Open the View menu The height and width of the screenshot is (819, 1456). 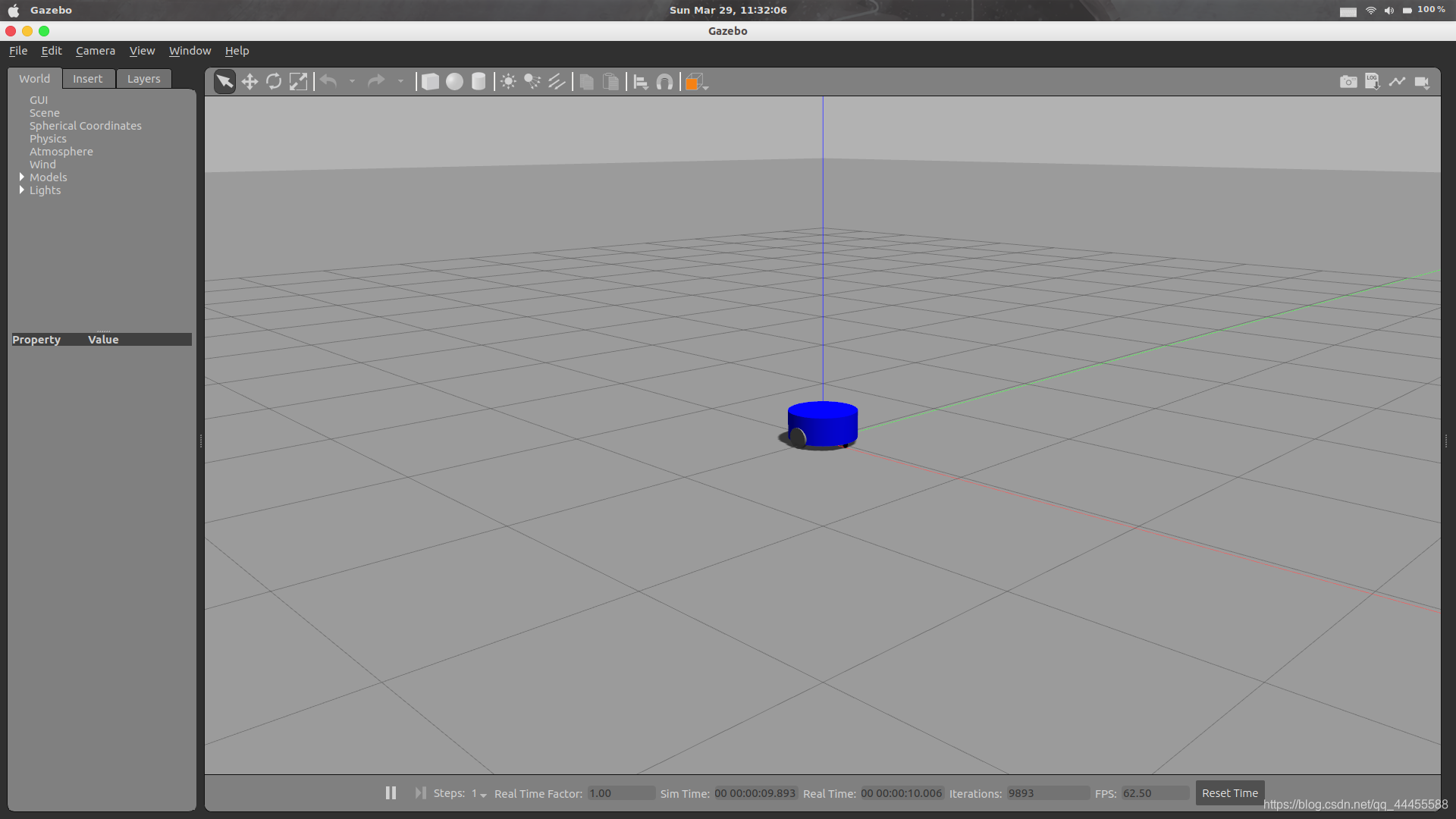tap(142, 51)
